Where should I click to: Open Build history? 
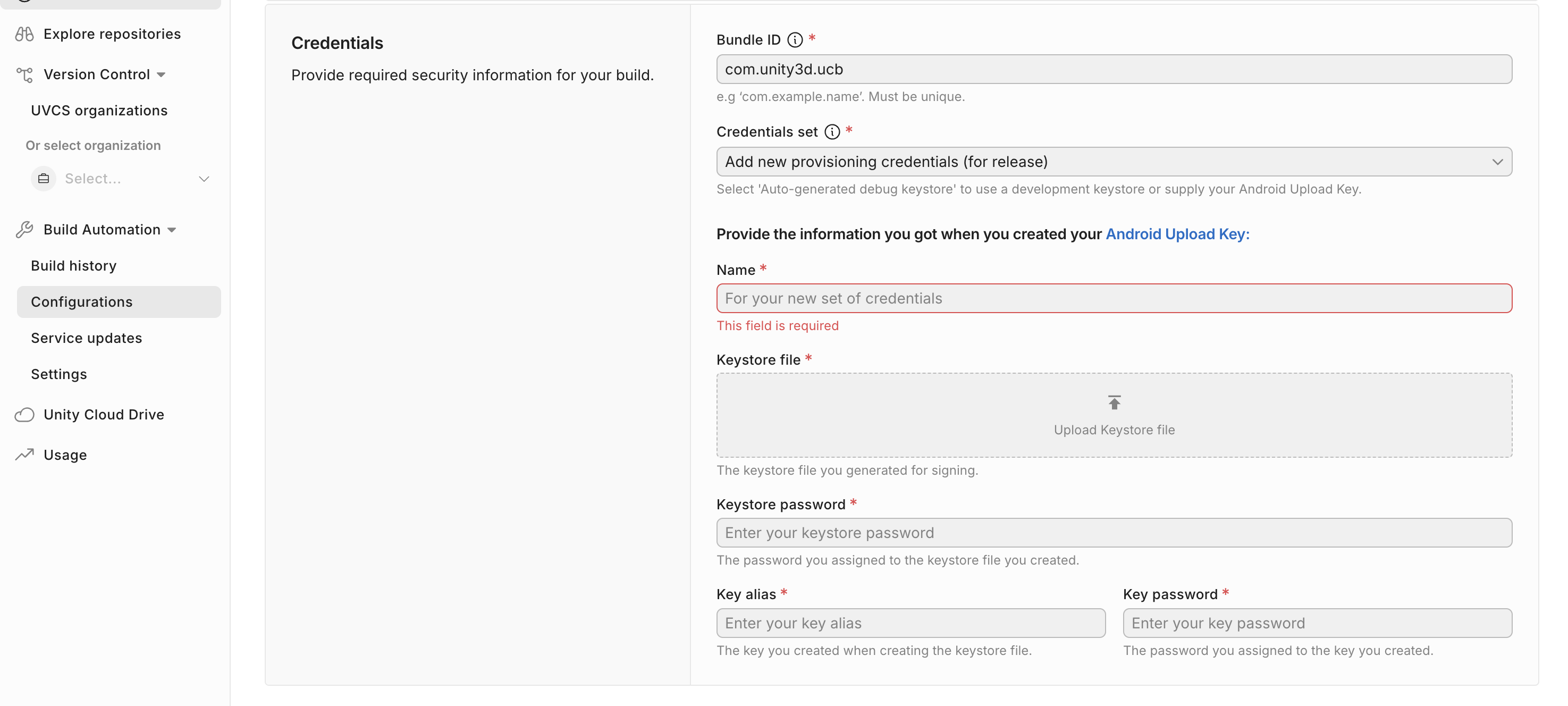pos(73,265)
